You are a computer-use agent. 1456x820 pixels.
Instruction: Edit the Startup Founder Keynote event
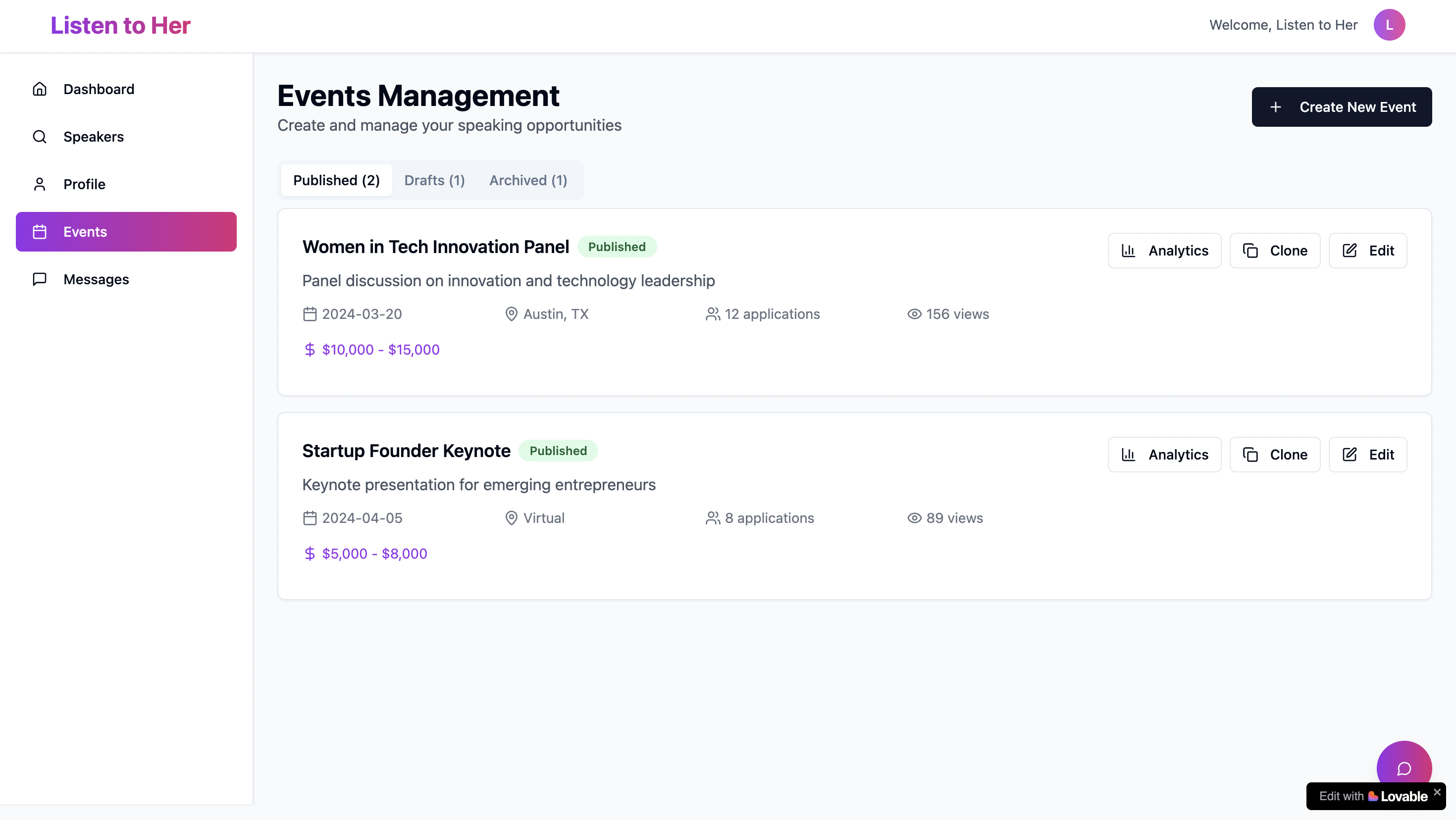[x=1367, y=455]
